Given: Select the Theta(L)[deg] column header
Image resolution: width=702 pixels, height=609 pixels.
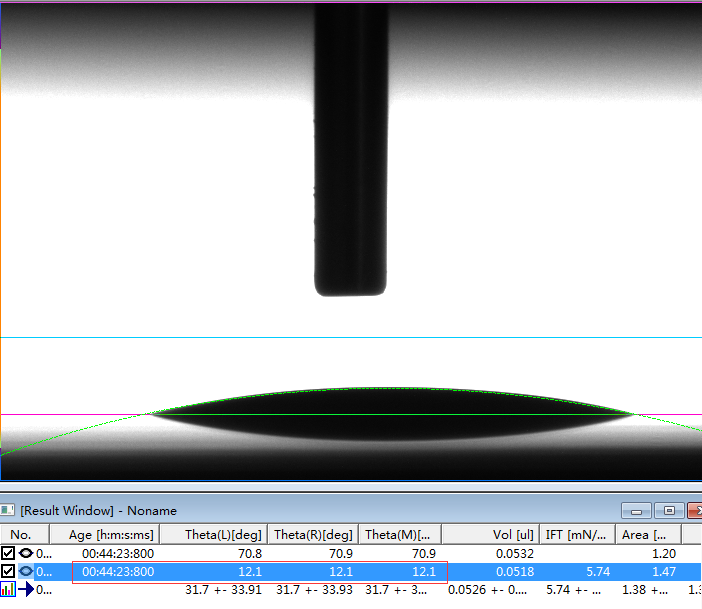Looking at the screenshot, I should tap(221, 535).
